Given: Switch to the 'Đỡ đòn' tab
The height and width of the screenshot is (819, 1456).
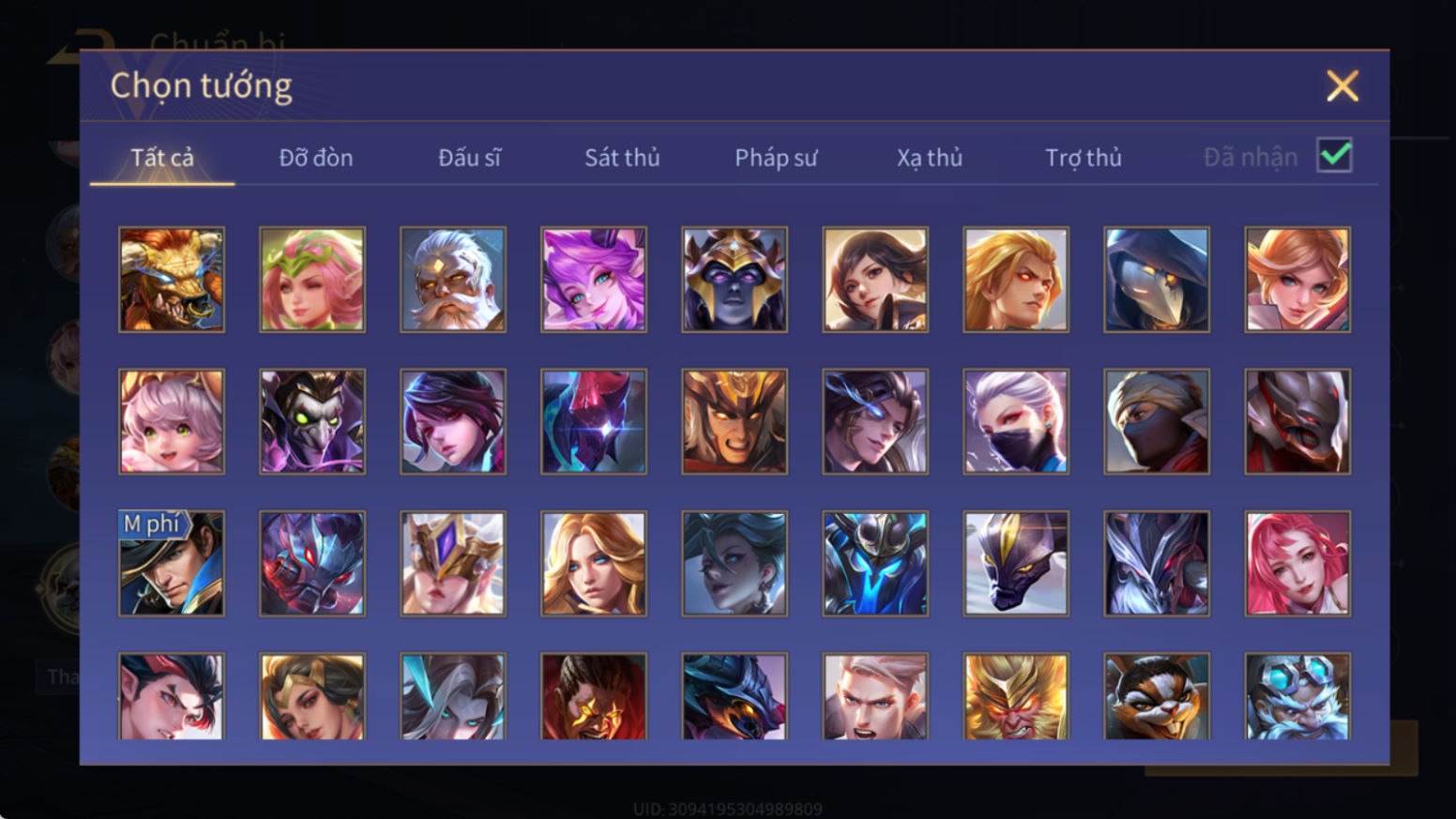Looking at the screenshot, I should (x=316, y=158).
